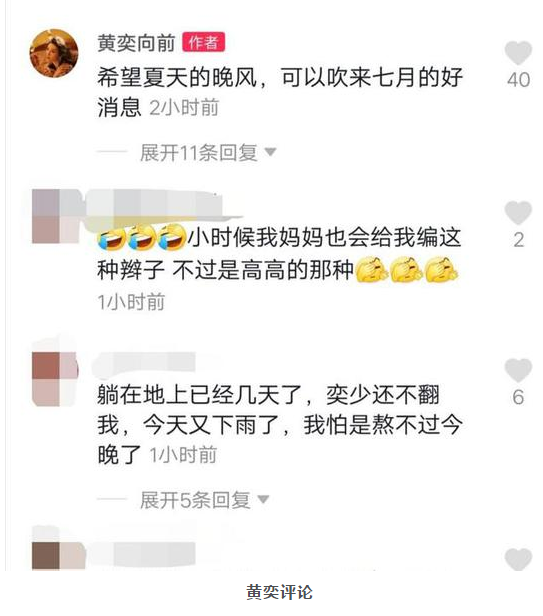543x616 pixels.
Task: Tap the heart icon on the bottom partial comment
Action: click(x=518, y=558)
